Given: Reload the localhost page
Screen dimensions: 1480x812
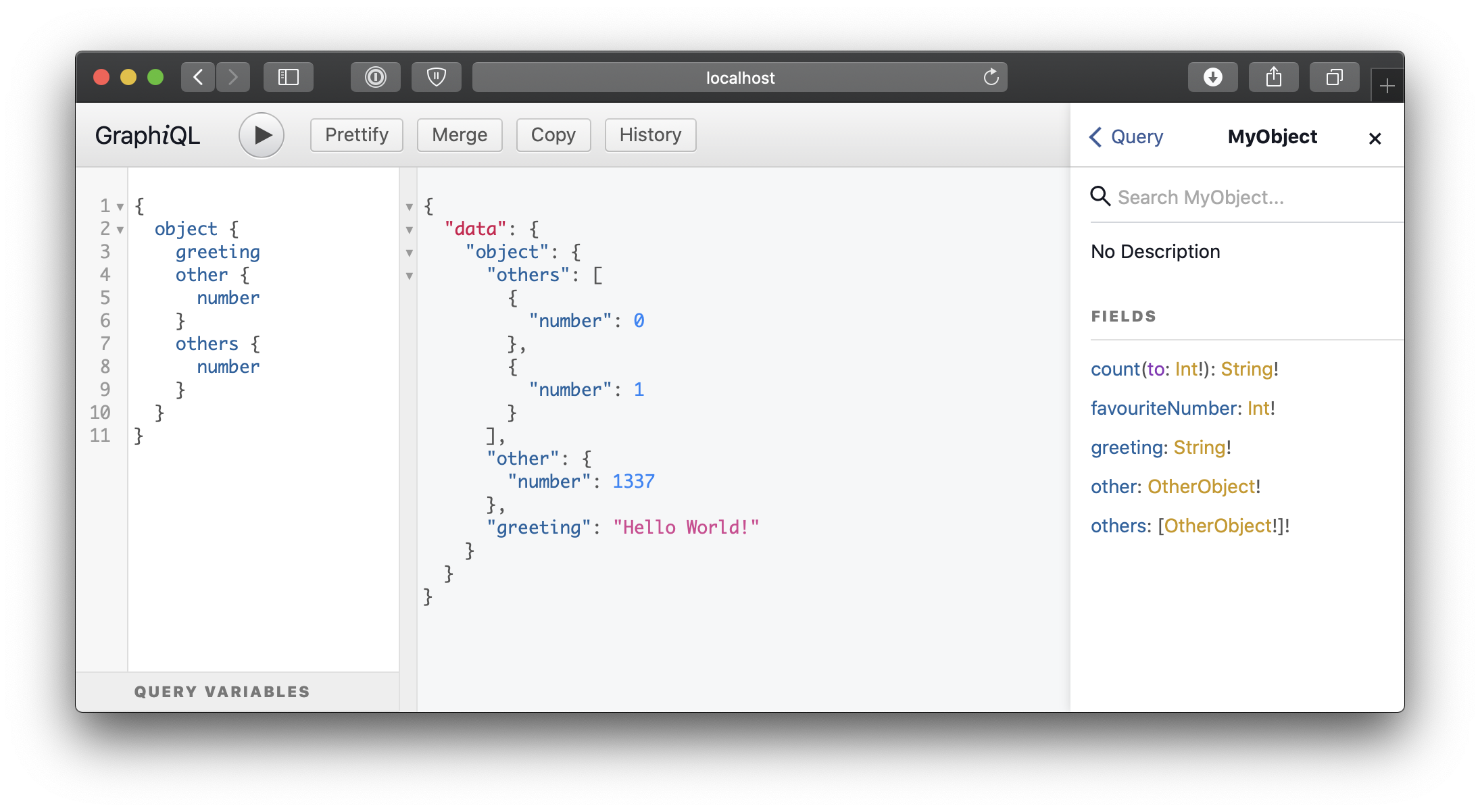Looking at the screenshot, I should (x=991, y=77).
